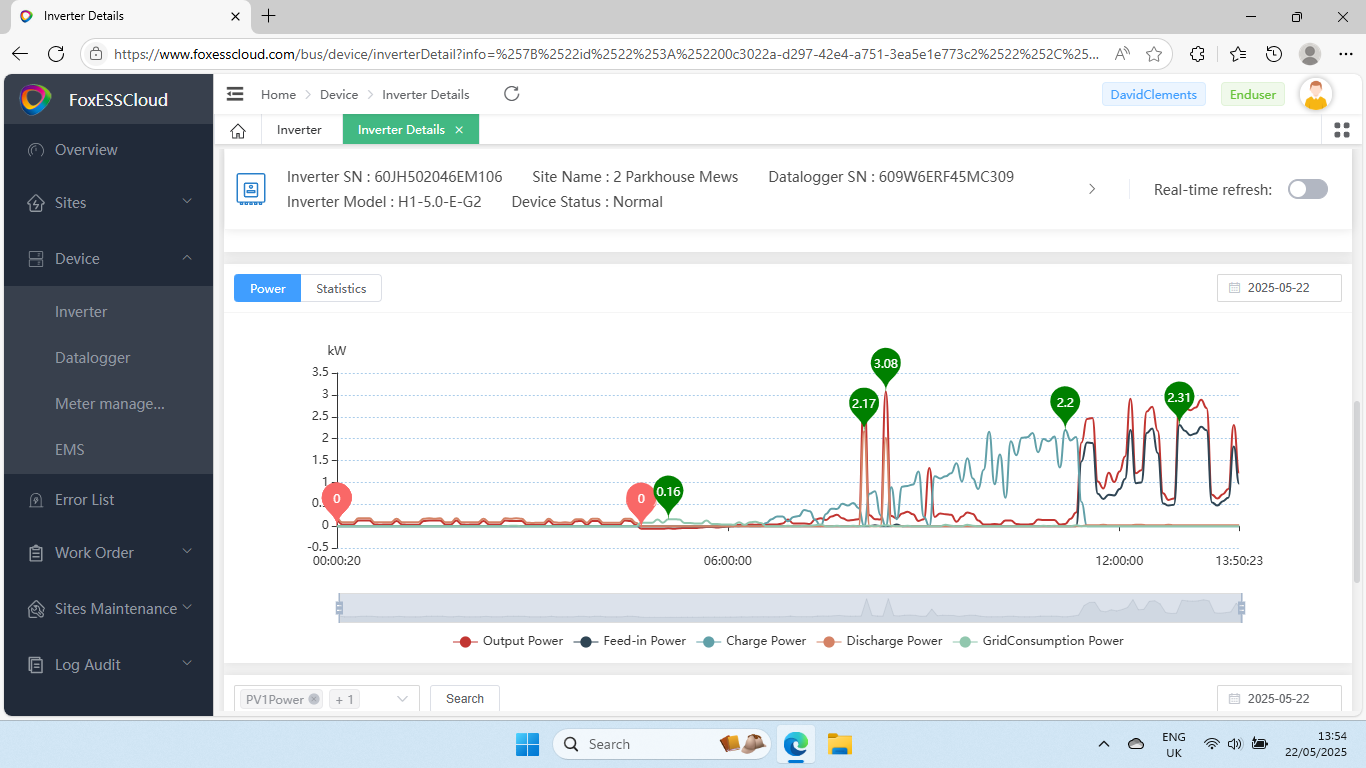Click the chart time range zoom slider

pyautogui.click(x=790, y=607)
